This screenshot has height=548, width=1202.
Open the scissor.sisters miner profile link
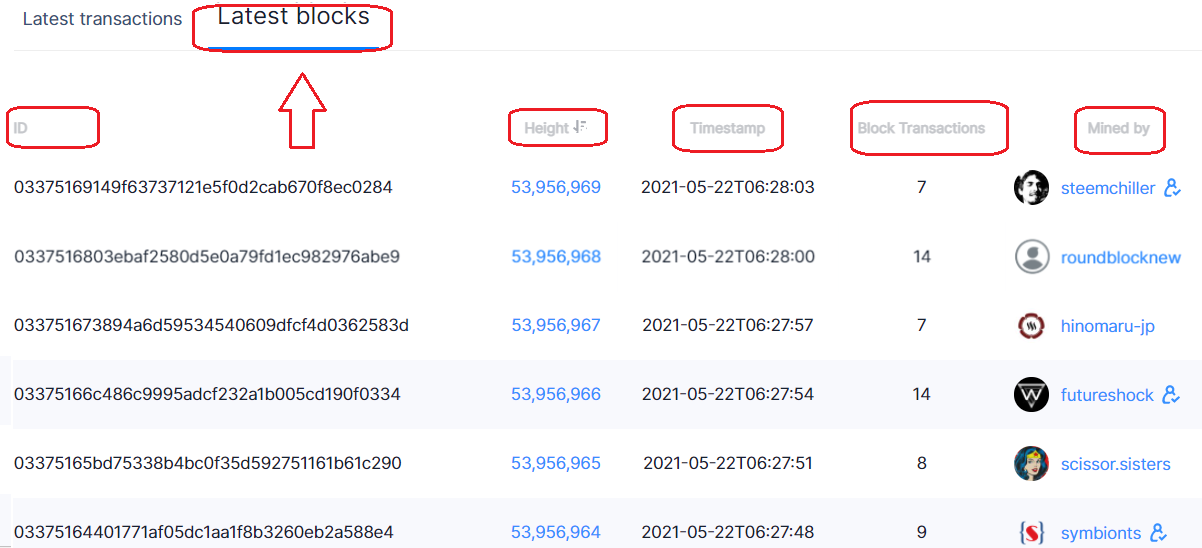(x=1115, y=463)
